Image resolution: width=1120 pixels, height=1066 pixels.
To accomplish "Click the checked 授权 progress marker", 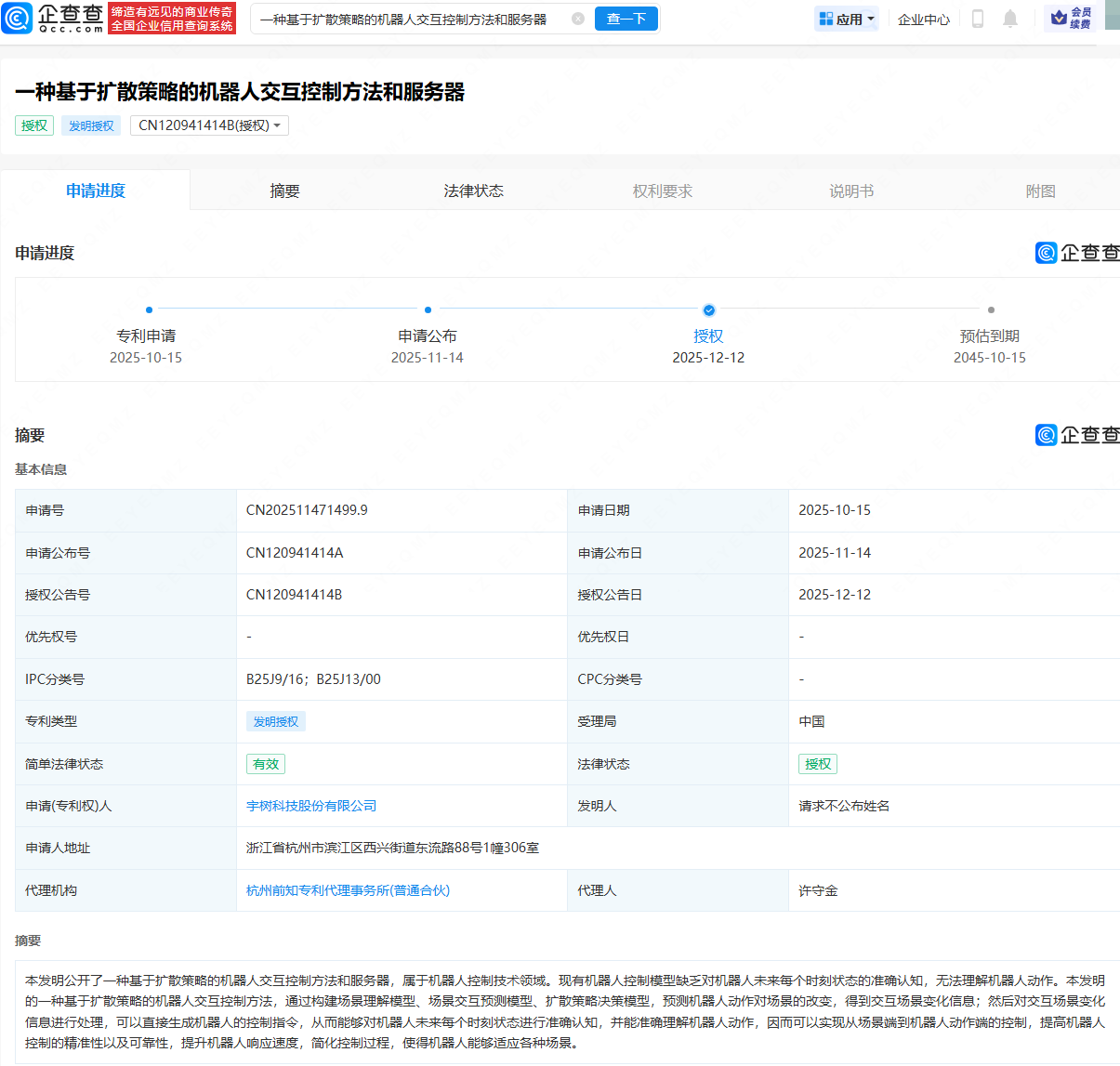I will (x=709, y=310).
